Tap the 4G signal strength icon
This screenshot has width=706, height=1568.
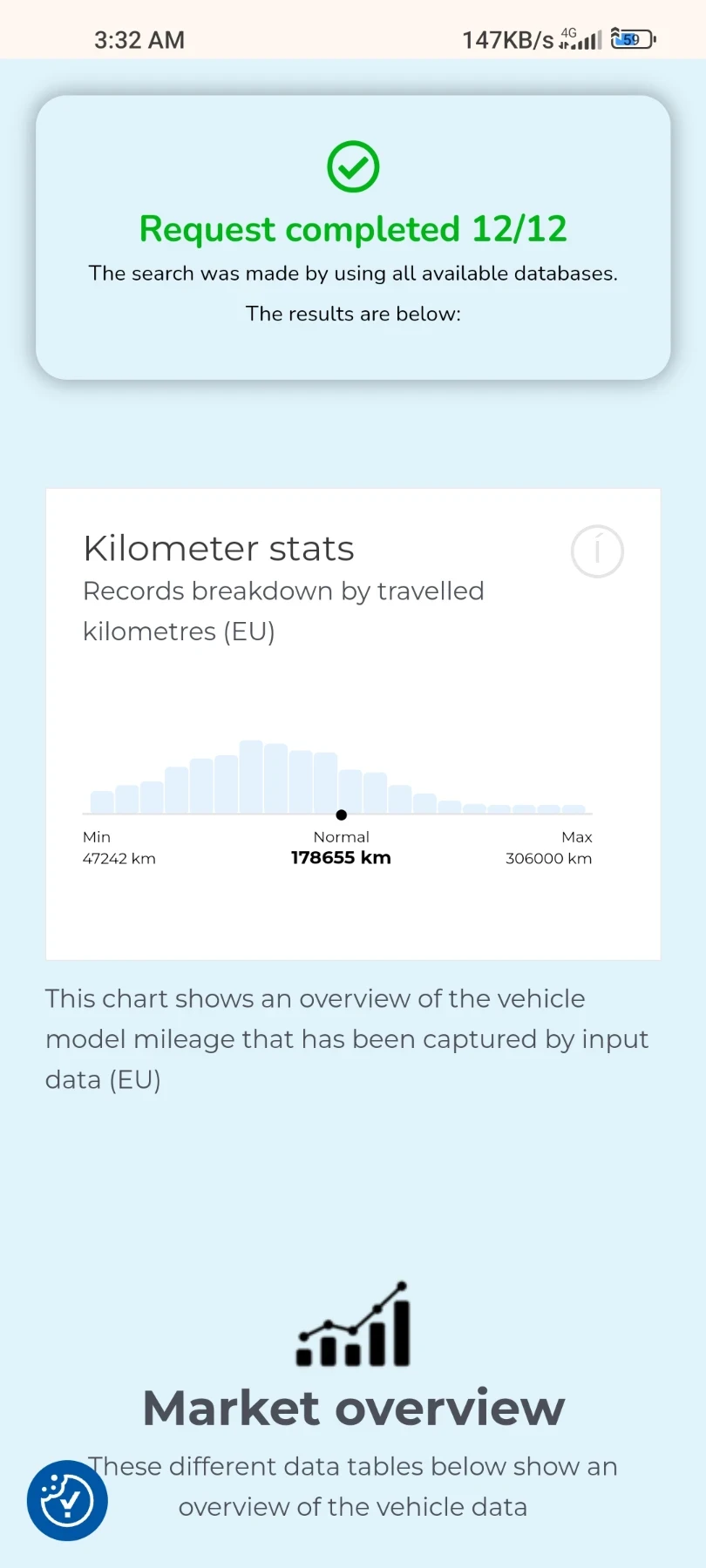click(580, 39)
